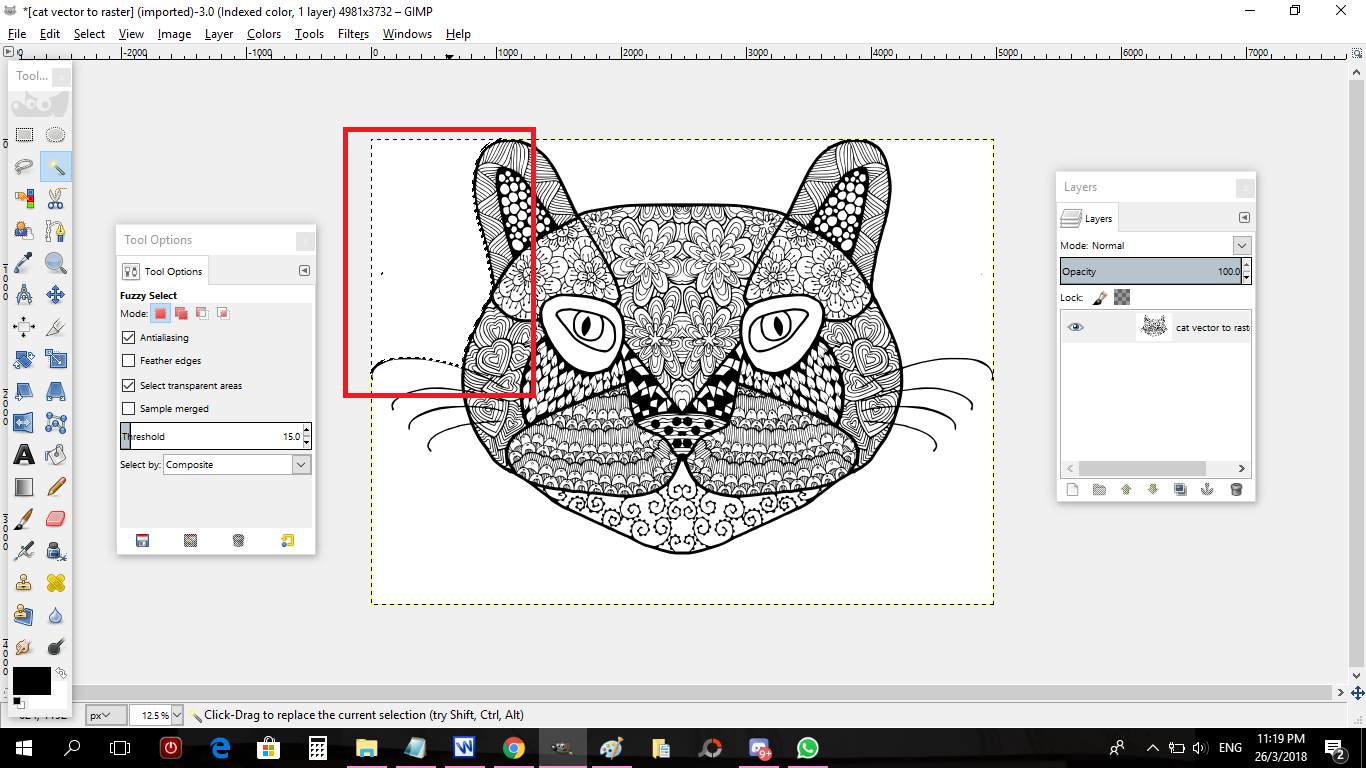Anchor the floating layer icon
The image size is (1366, 768).
point(1208,490)
